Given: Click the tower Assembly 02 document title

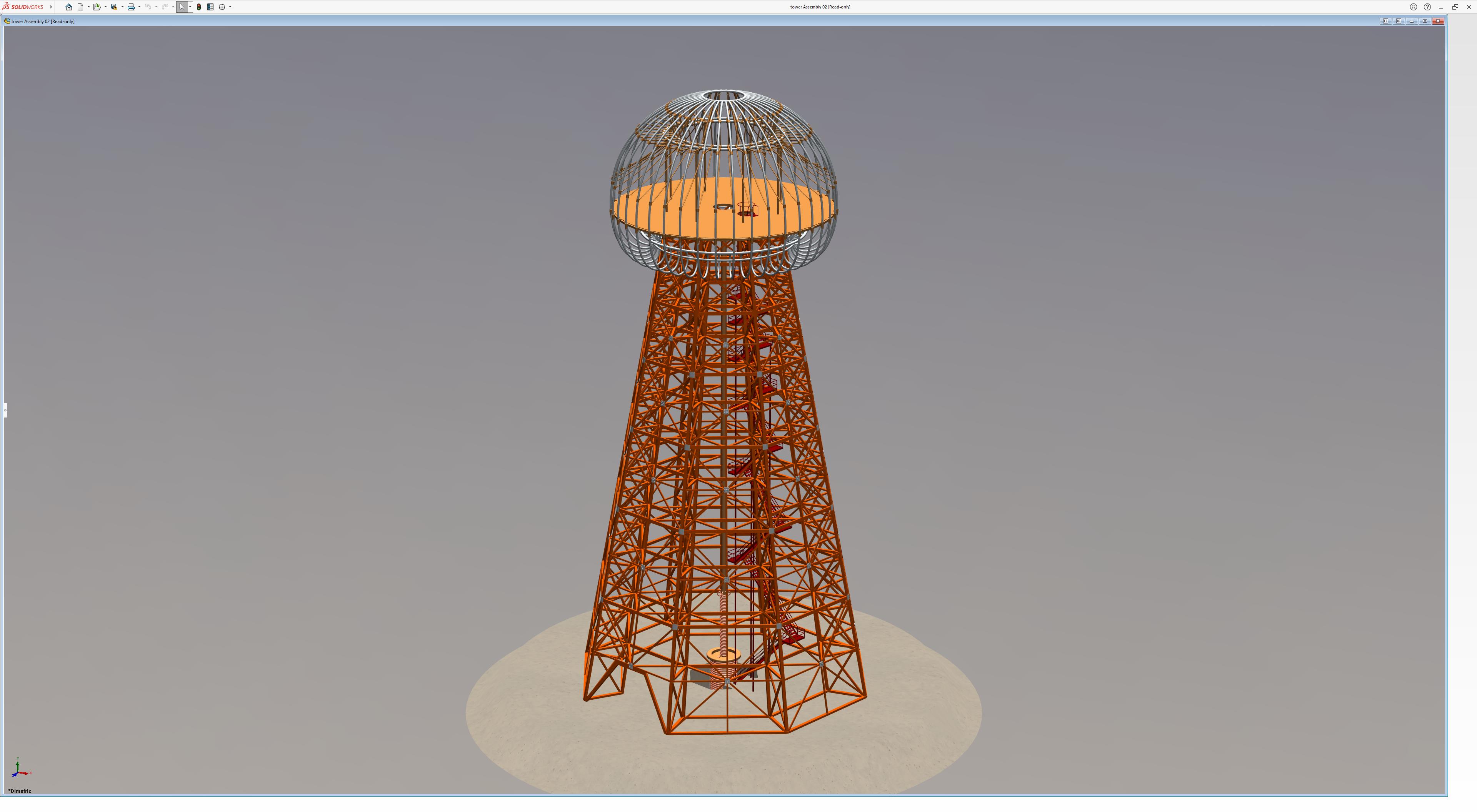Looking at the screenshot, I should pyautogui.click(x=42, y=21).
